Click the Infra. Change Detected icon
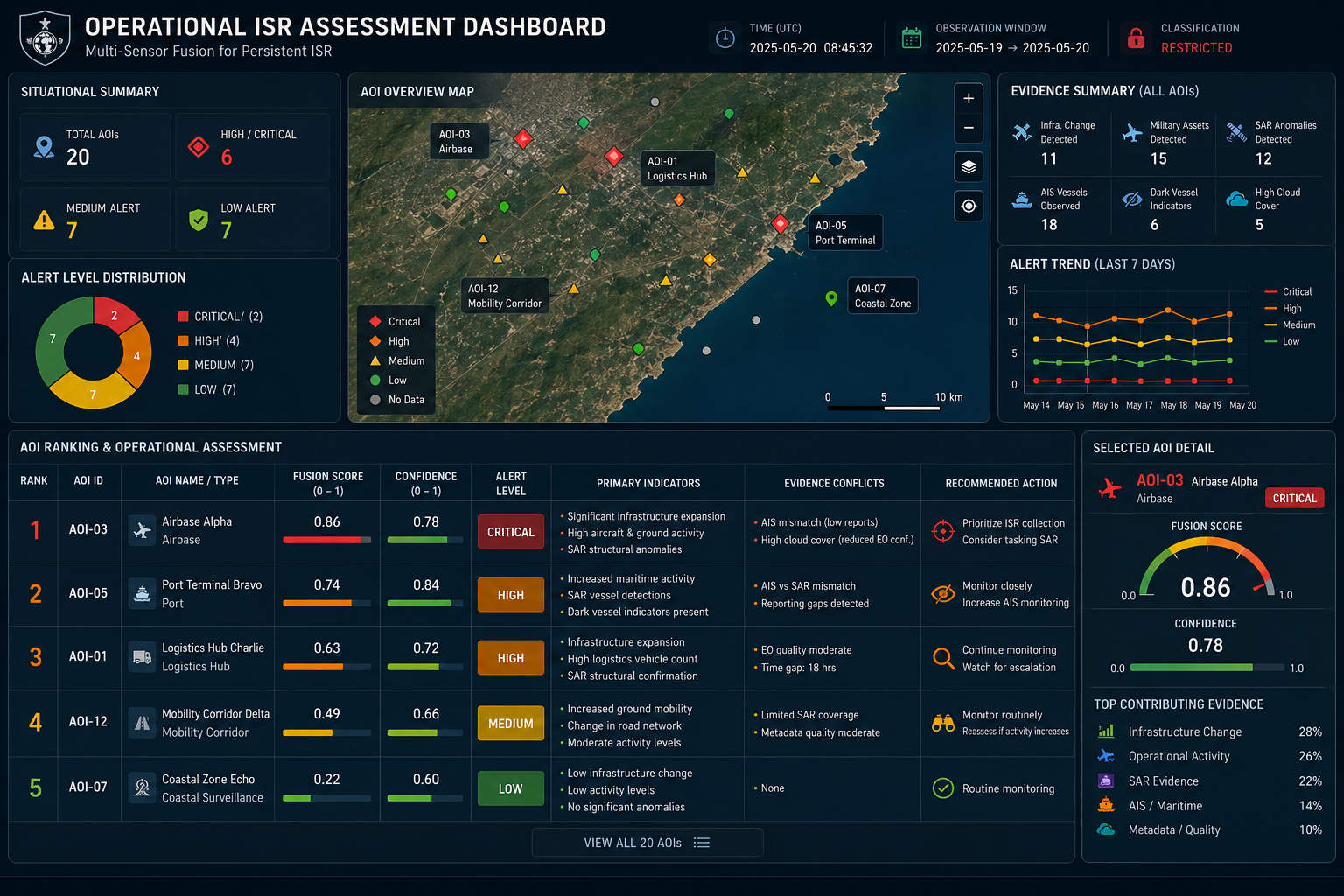Viewport: 1344px width, 896px height. click(1022, 132)
